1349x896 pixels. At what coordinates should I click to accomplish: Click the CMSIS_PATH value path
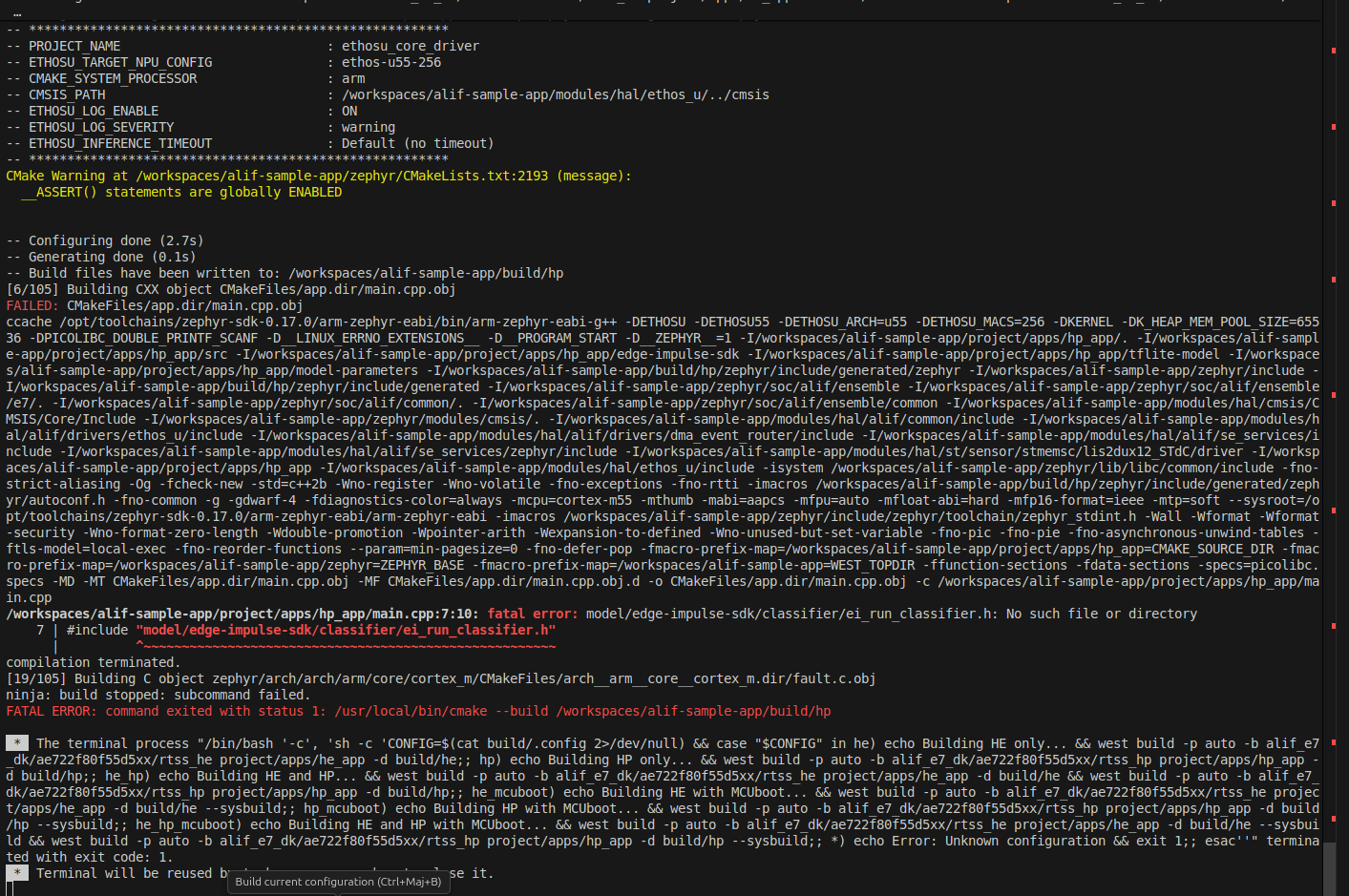coord(555,94)
